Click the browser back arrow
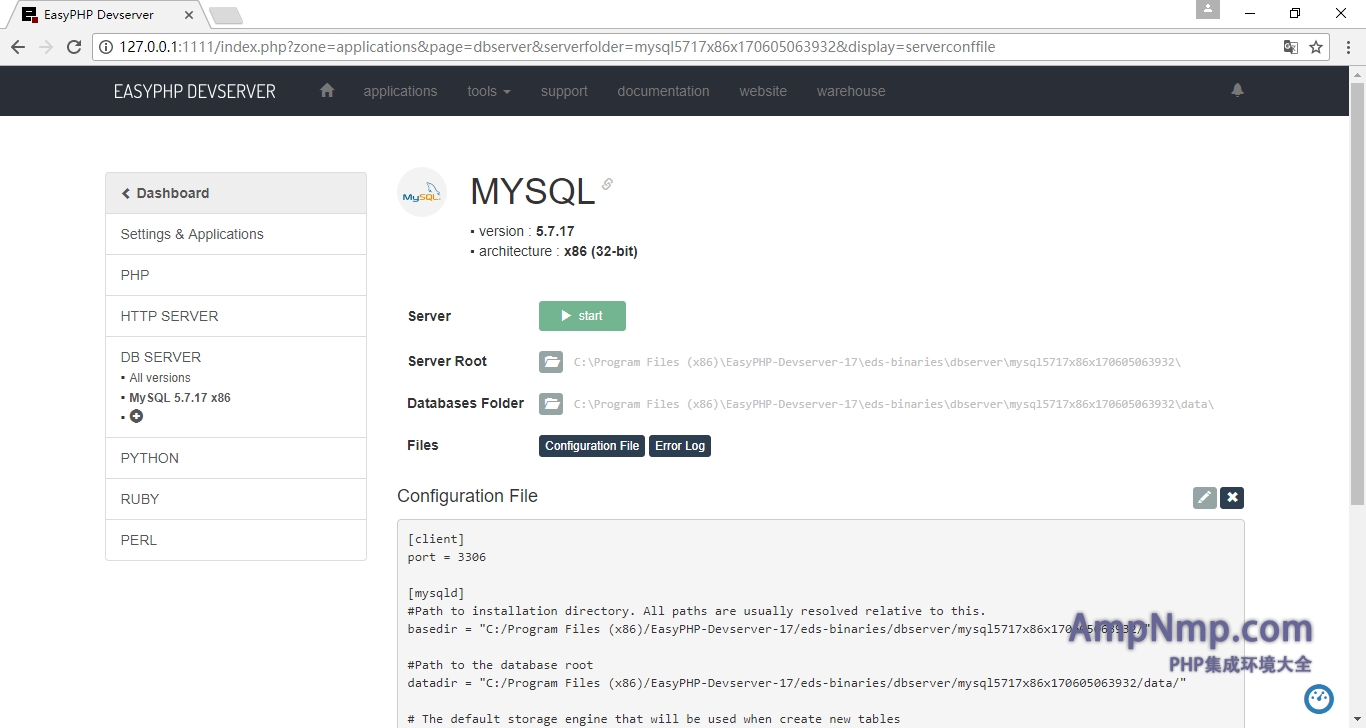 (18, 47)
